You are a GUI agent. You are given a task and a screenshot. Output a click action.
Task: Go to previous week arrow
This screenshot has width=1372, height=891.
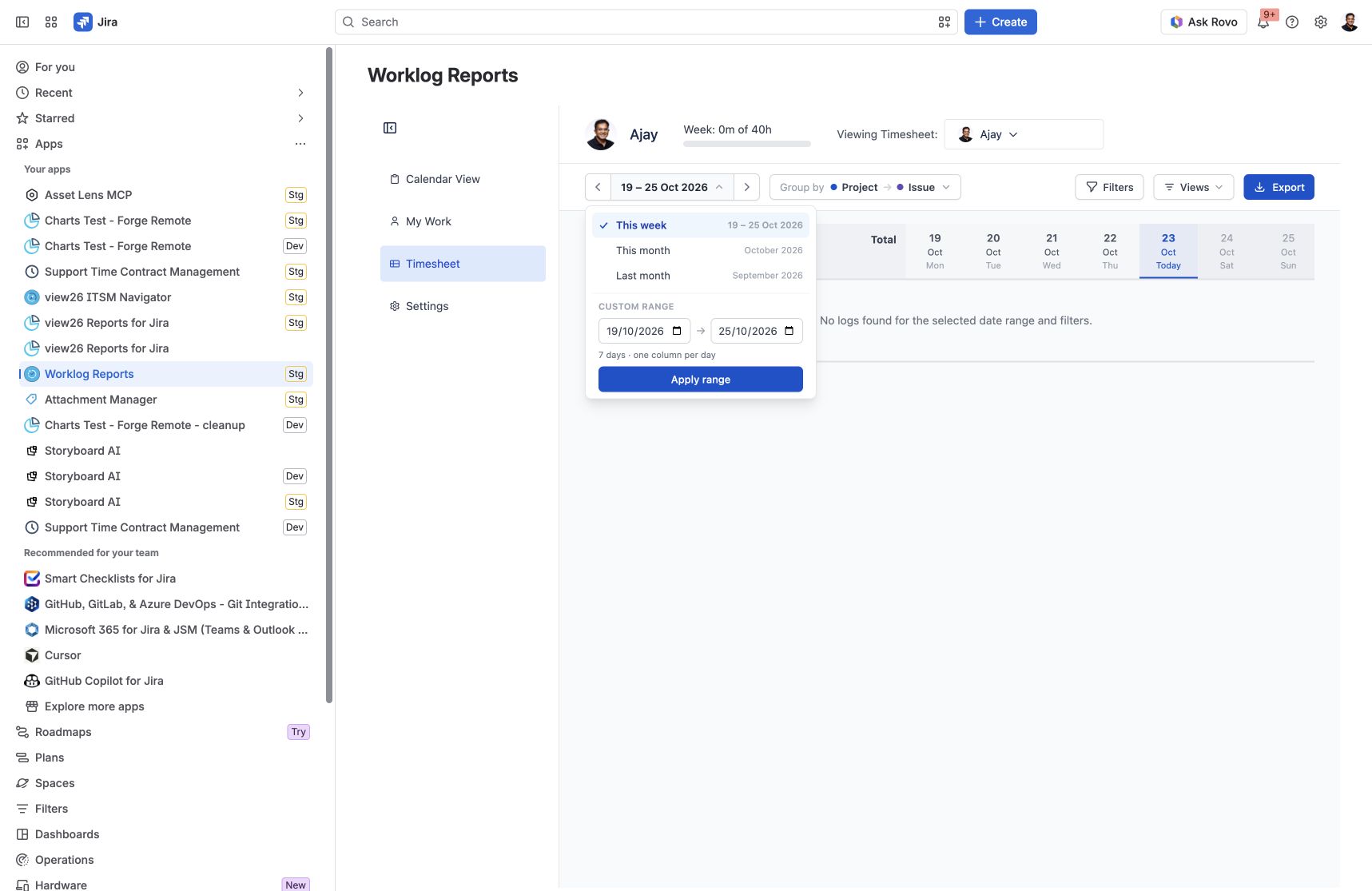(598, 187)
